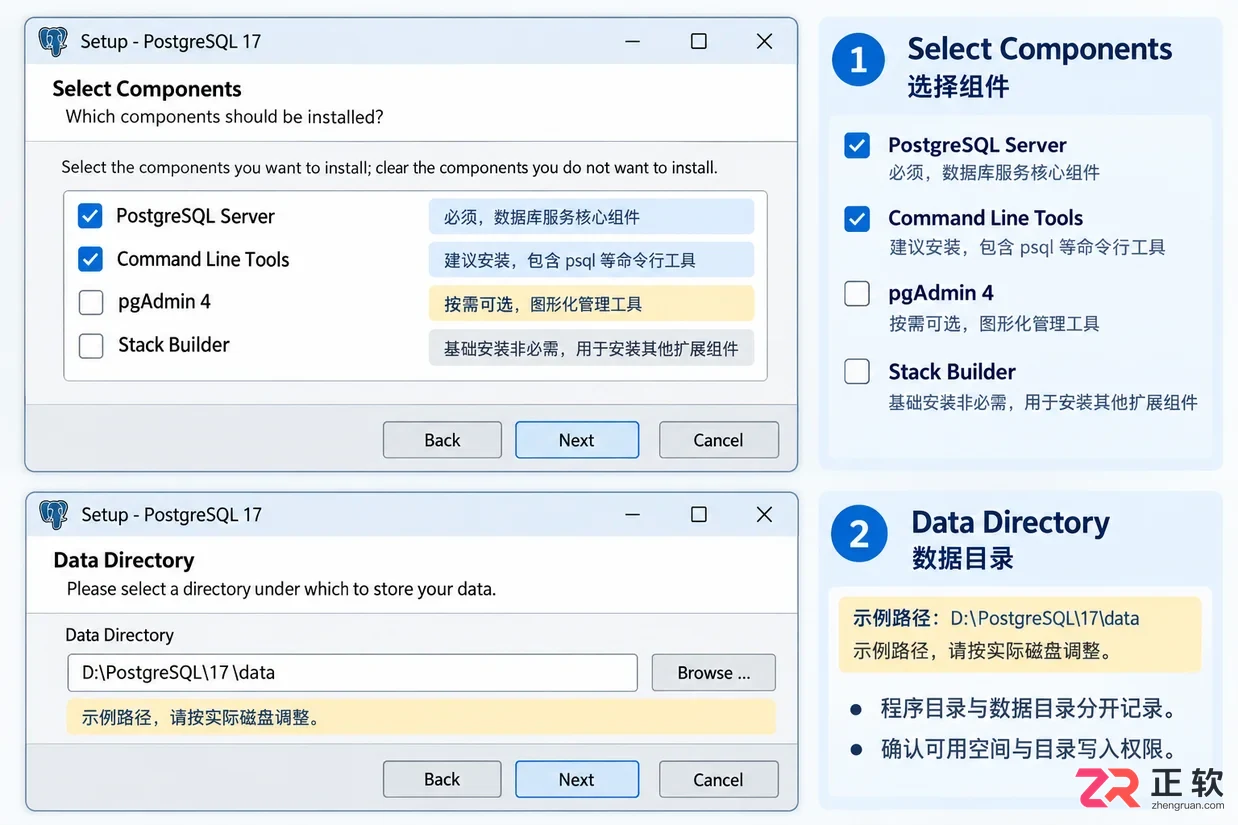The width and height of the screenshot is (1238, 825).
Task: Click PostgreSQL elephant icon in Select Components window
Action: pos(53,41)
